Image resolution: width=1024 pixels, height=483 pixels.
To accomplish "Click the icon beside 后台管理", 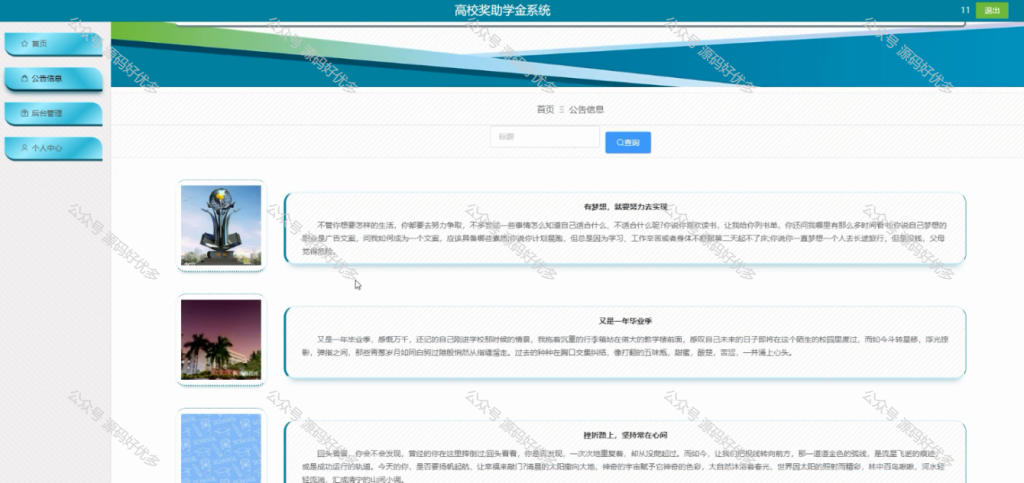I will click(x=24, y=113).
